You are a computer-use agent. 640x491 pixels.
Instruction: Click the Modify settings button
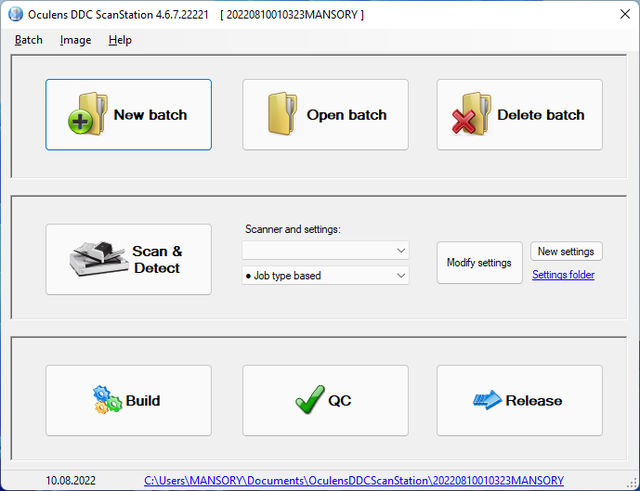click(480, 262)
